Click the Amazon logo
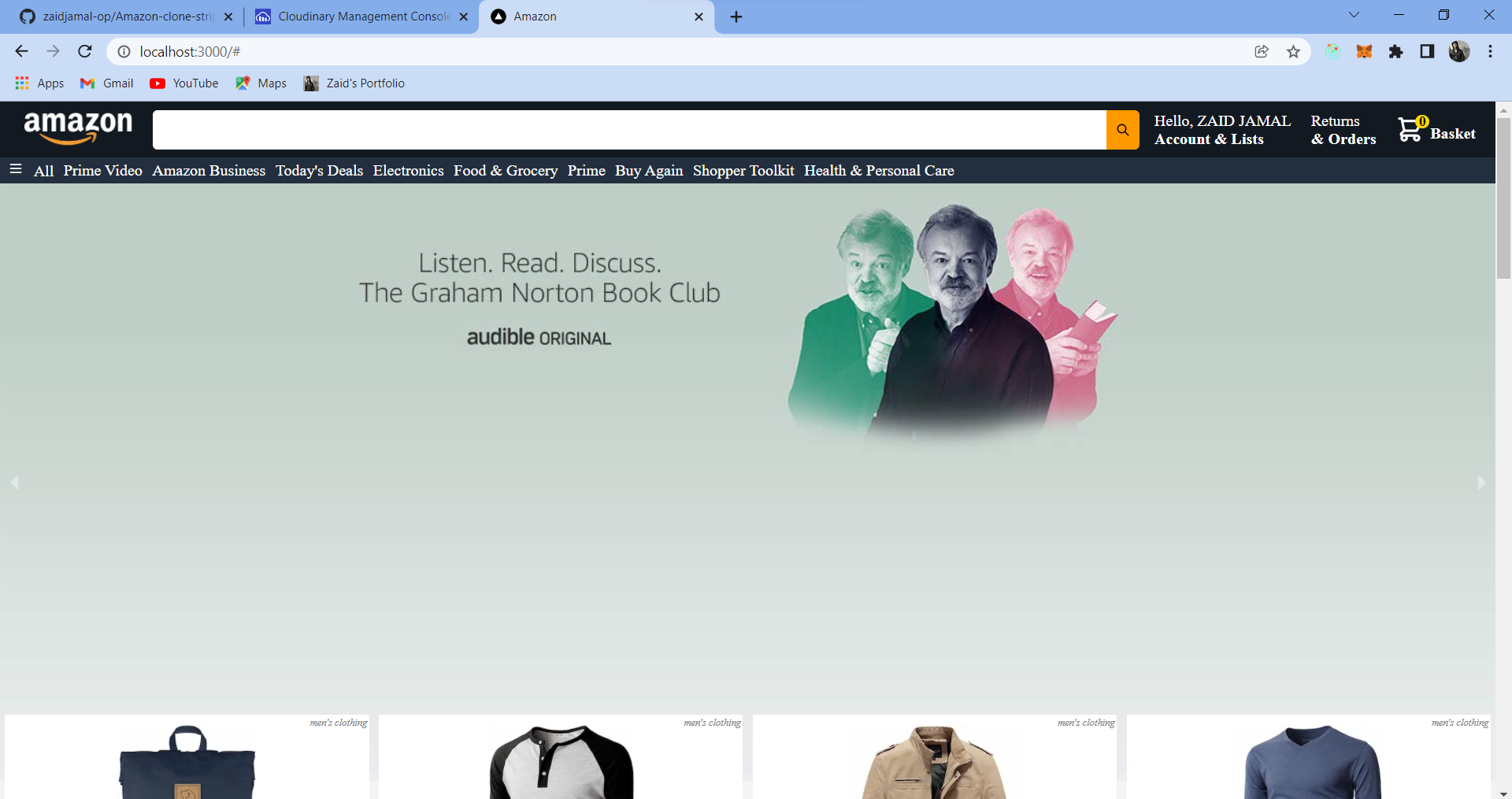The image size is (1512, 799). click(x=78, y=128)
